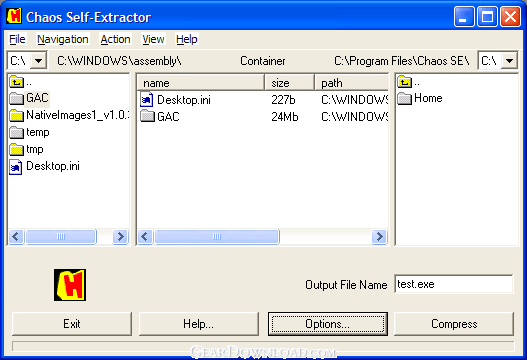Screen dimensions: 527x360
Task: Open the Navigation menu
Action: (63, 39)
